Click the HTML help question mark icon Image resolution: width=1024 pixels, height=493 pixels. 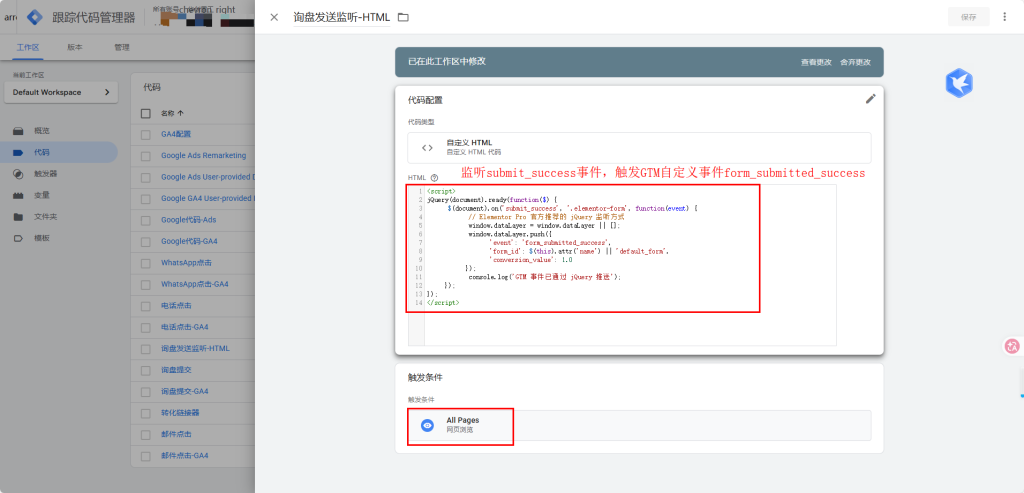pos(434,177)
